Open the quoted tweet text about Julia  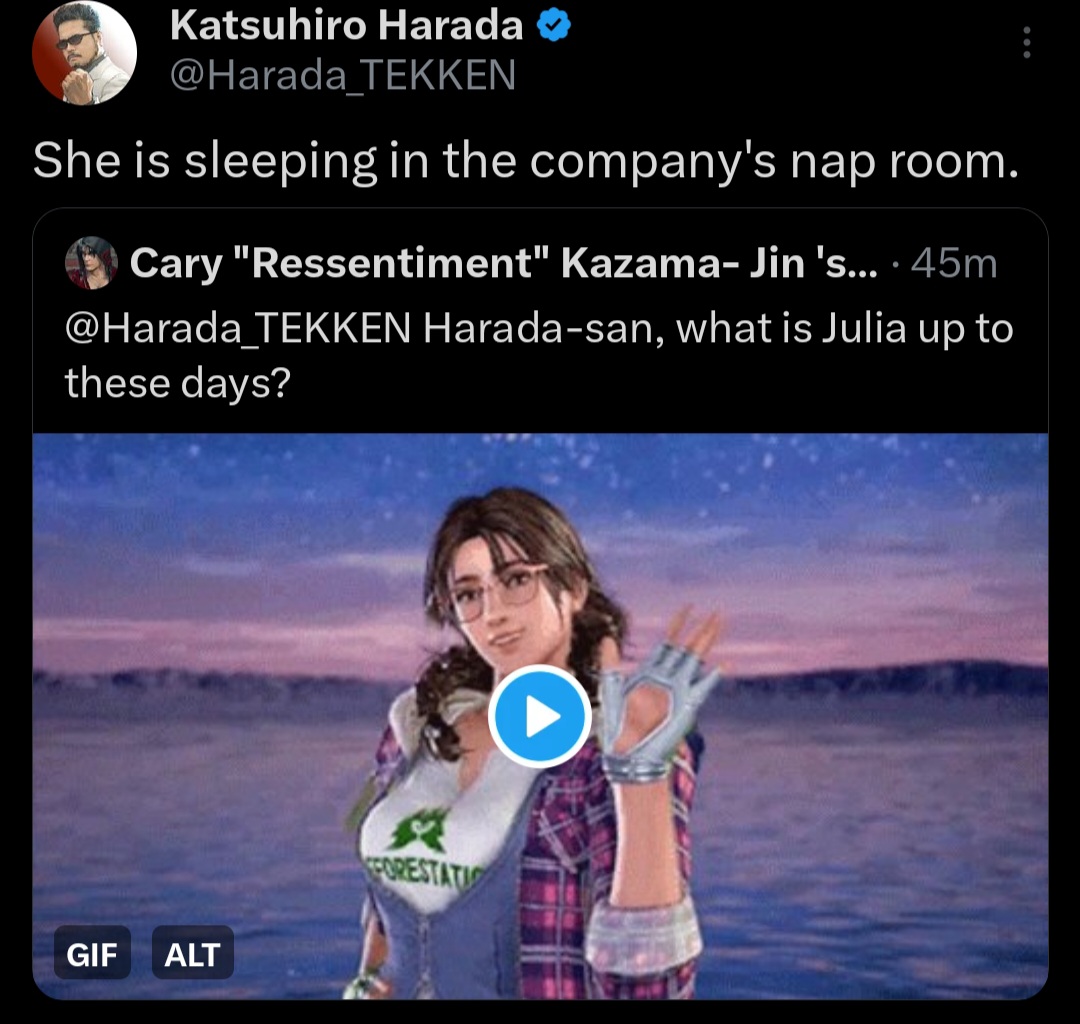point(539,355)
